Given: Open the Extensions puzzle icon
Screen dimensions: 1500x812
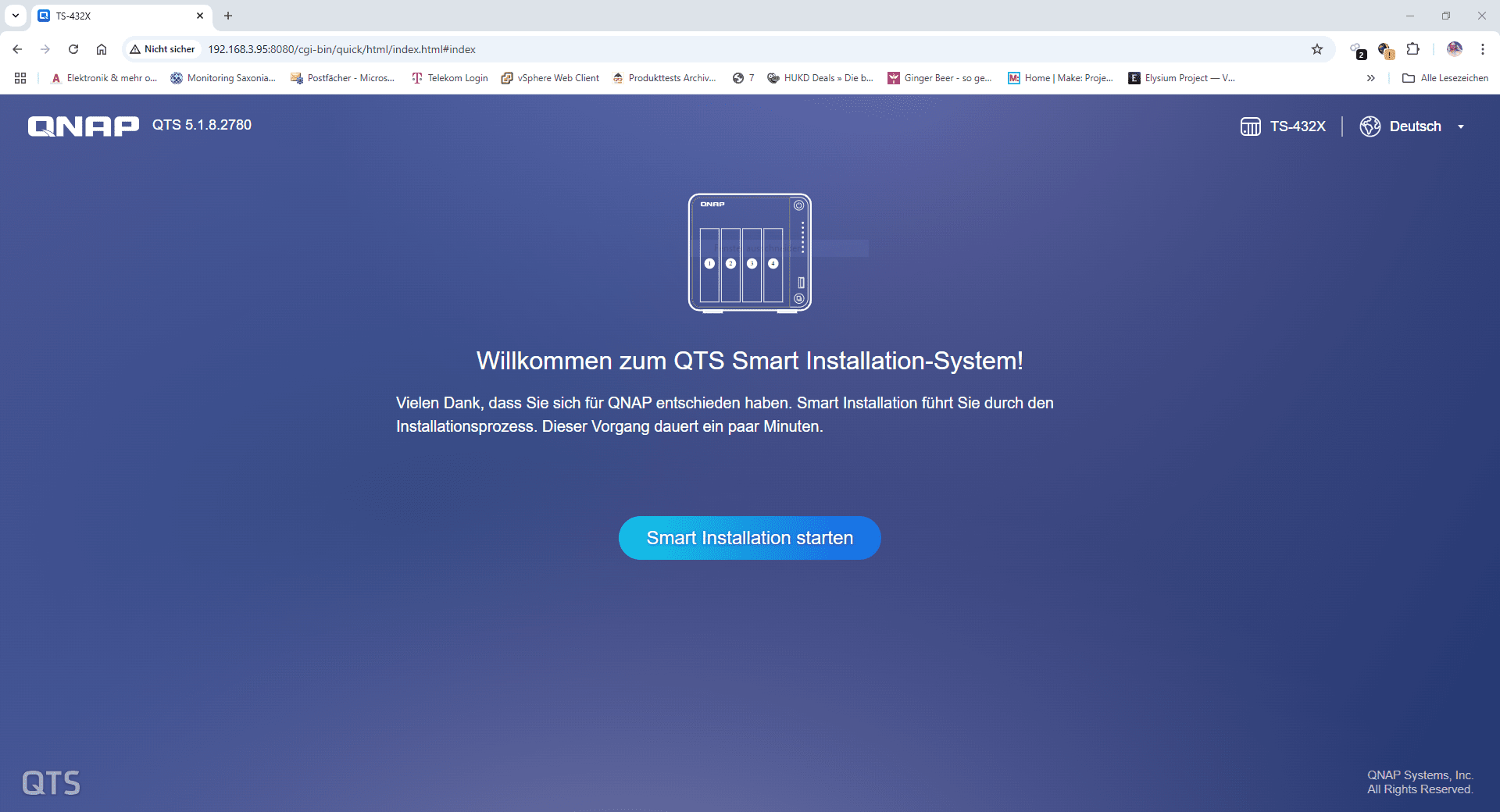Looking at the screenshot, I should click(1413, 49).
